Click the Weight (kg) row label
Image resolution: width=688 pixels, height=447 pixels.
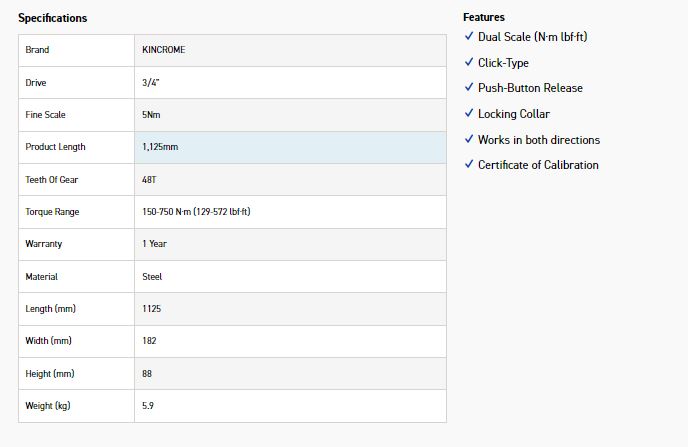point(47,406)
